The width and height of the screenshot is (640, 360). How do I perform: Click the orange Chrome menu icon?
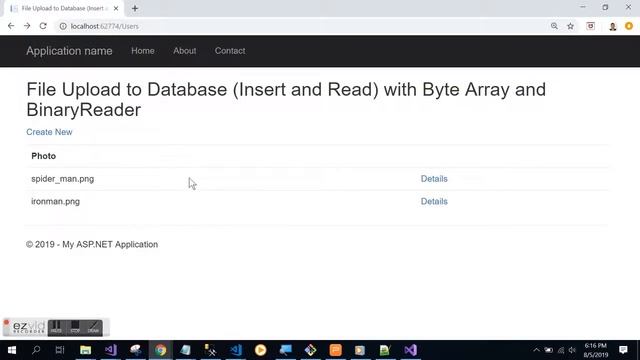(x=629, y=26)
